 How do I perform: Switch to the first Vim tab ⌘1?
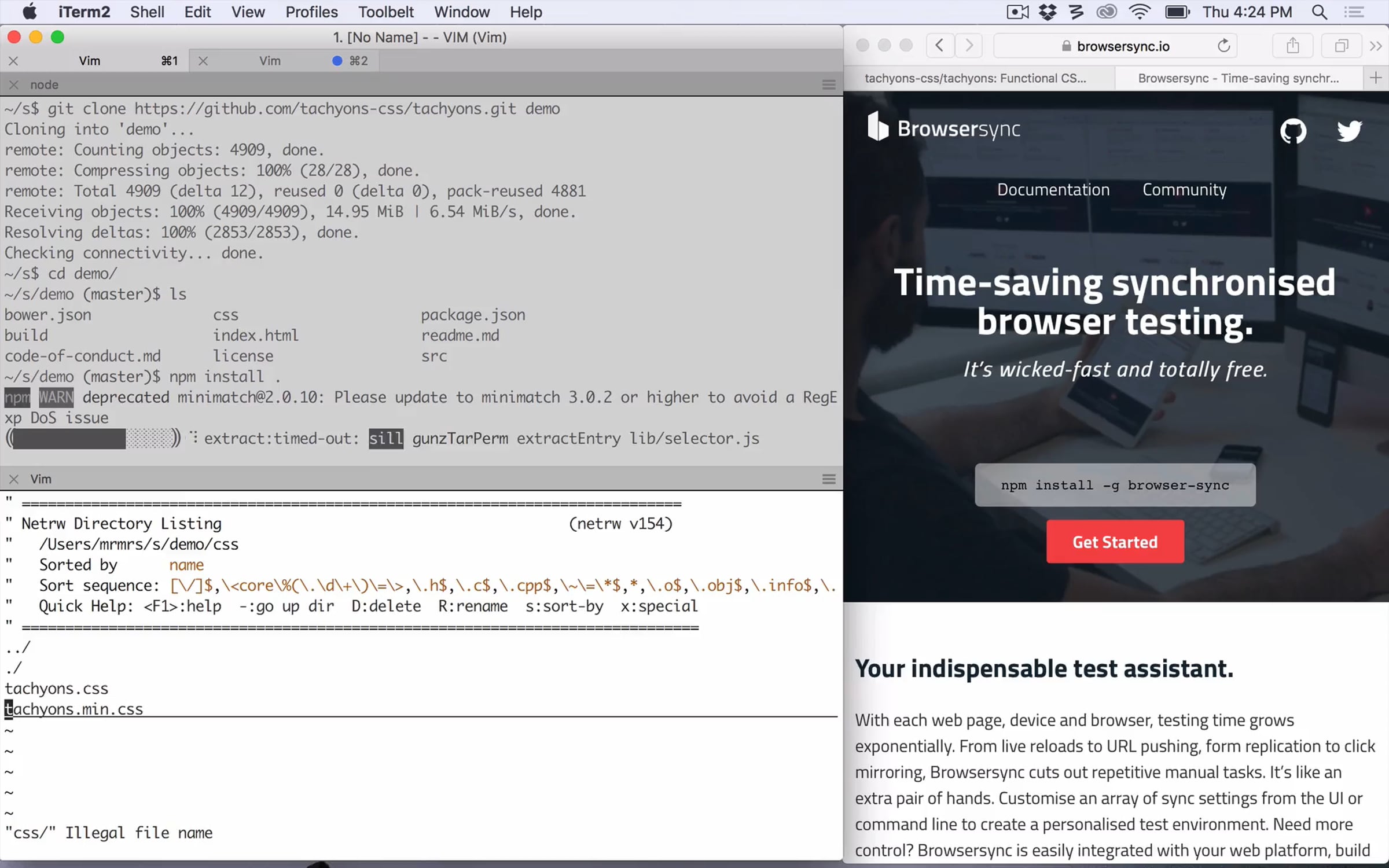click(x=95, y=61)
